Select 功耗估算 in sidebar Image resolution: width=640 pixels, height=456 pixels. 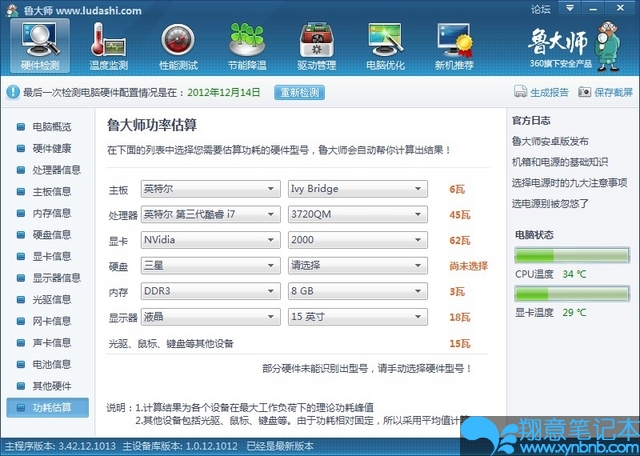(47, 407)
